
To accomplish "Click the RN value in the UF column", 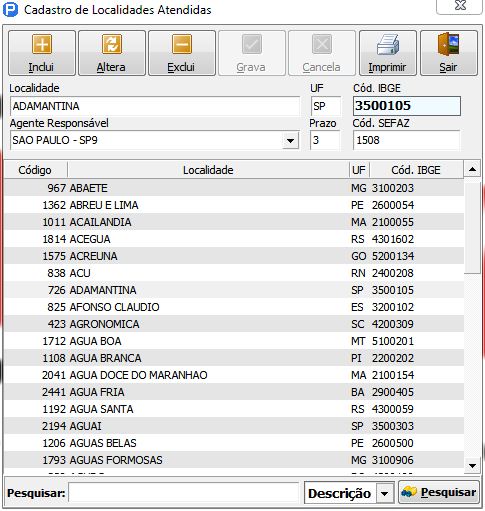I will coord(358,273).
